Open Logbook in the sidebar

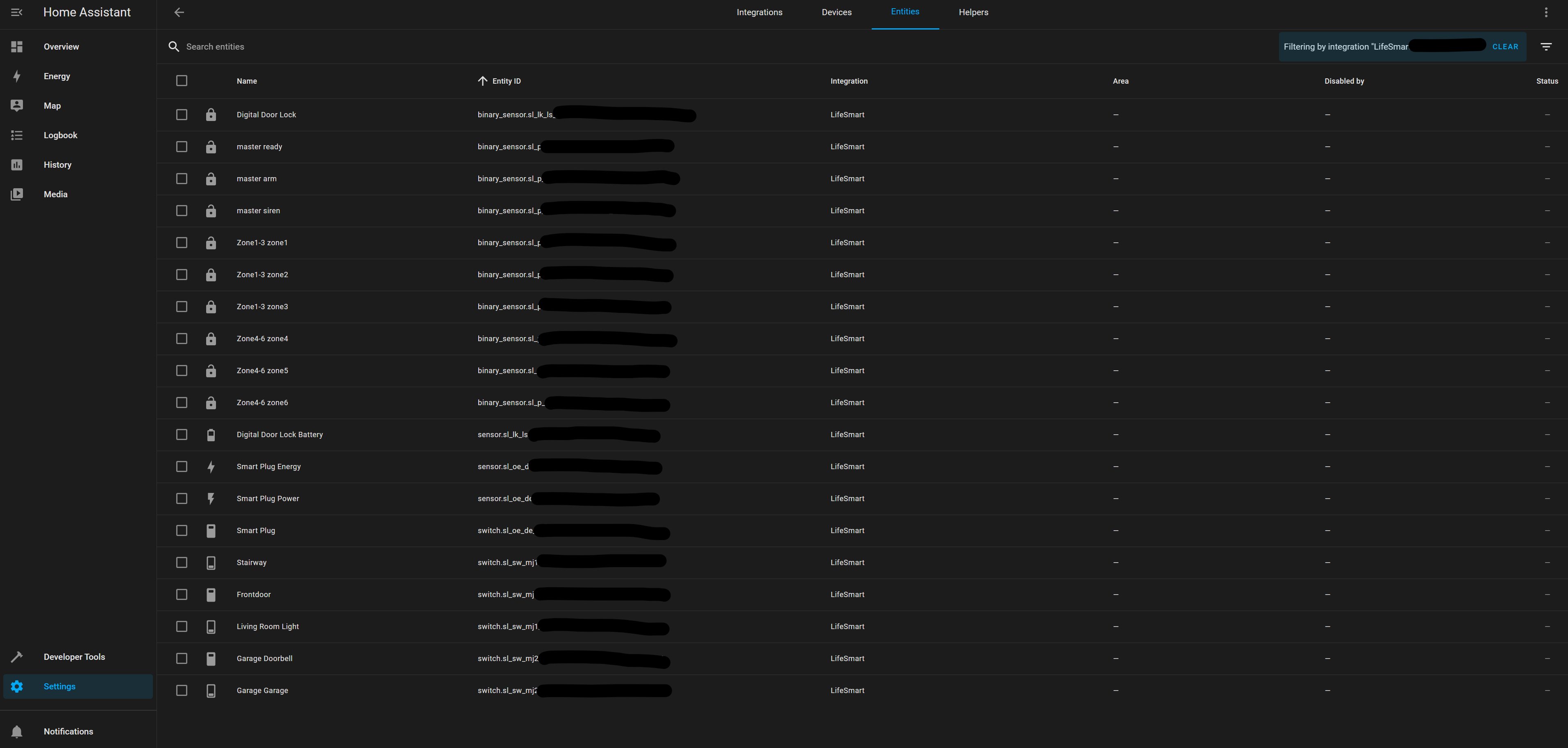[60, 135]
